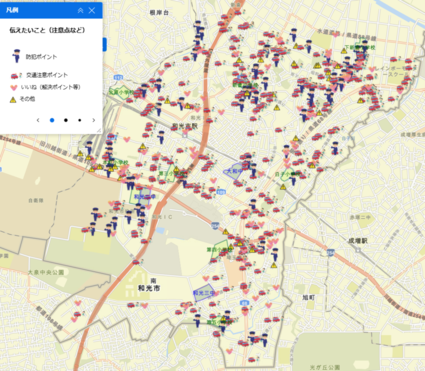
Task: Open the 成増駅 station symbol
Action: [358, 249]
